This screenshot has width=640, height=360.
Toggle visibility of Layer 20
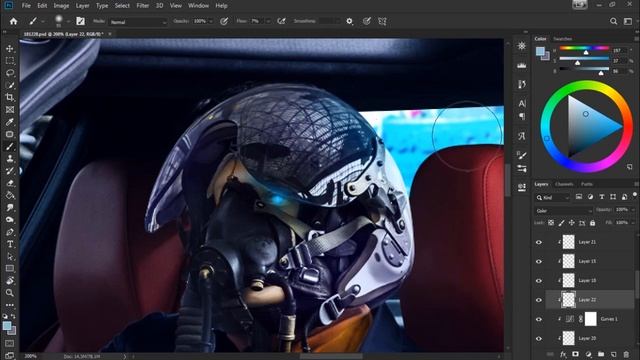[539, 338]
